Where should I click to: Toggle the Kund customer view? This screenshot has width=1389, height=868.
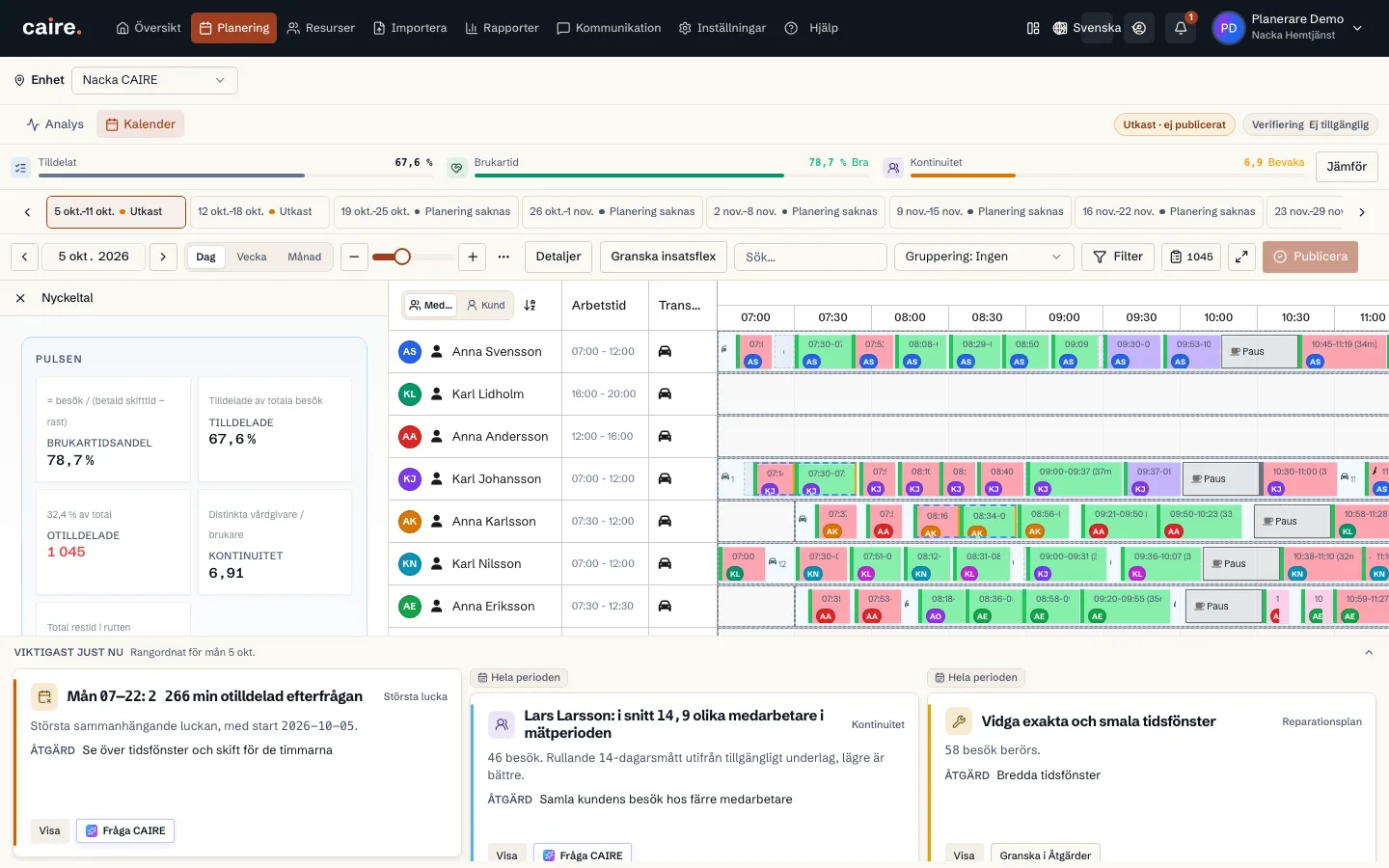[486, 306]
